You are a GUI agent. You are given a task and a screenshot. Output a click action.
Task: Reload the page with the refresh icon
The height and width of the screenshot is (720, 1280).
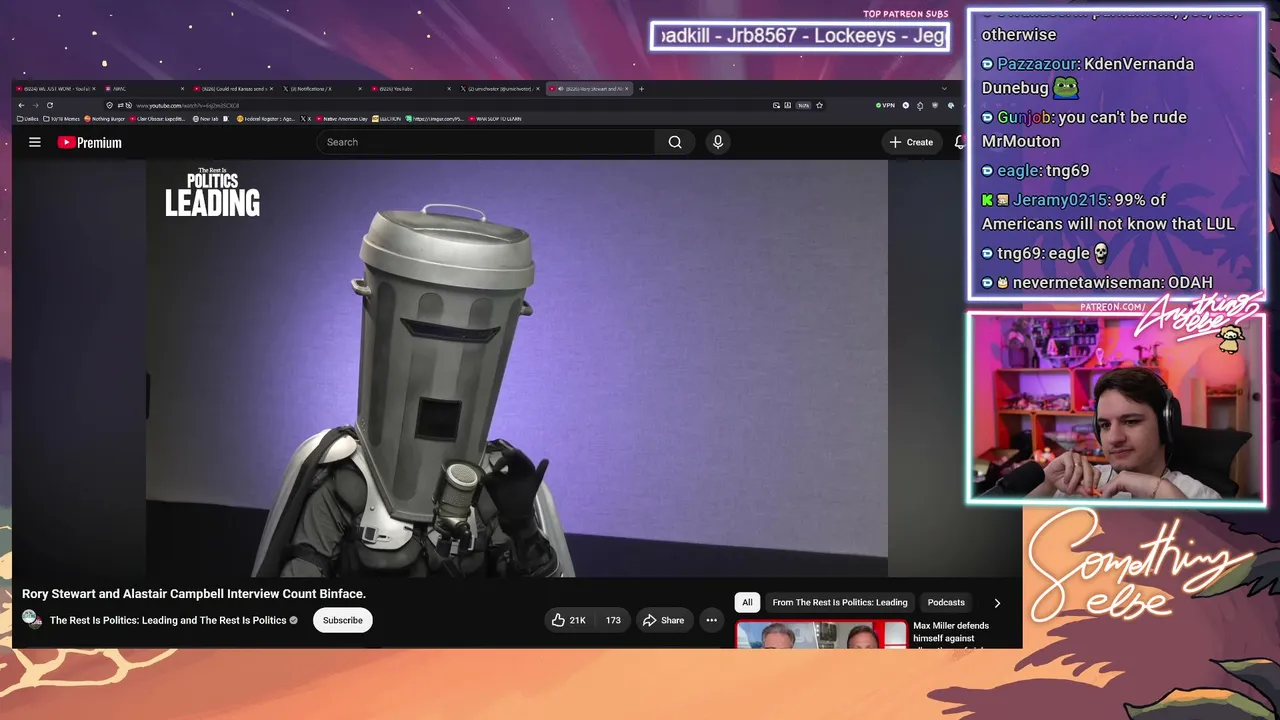click(49, 105)
